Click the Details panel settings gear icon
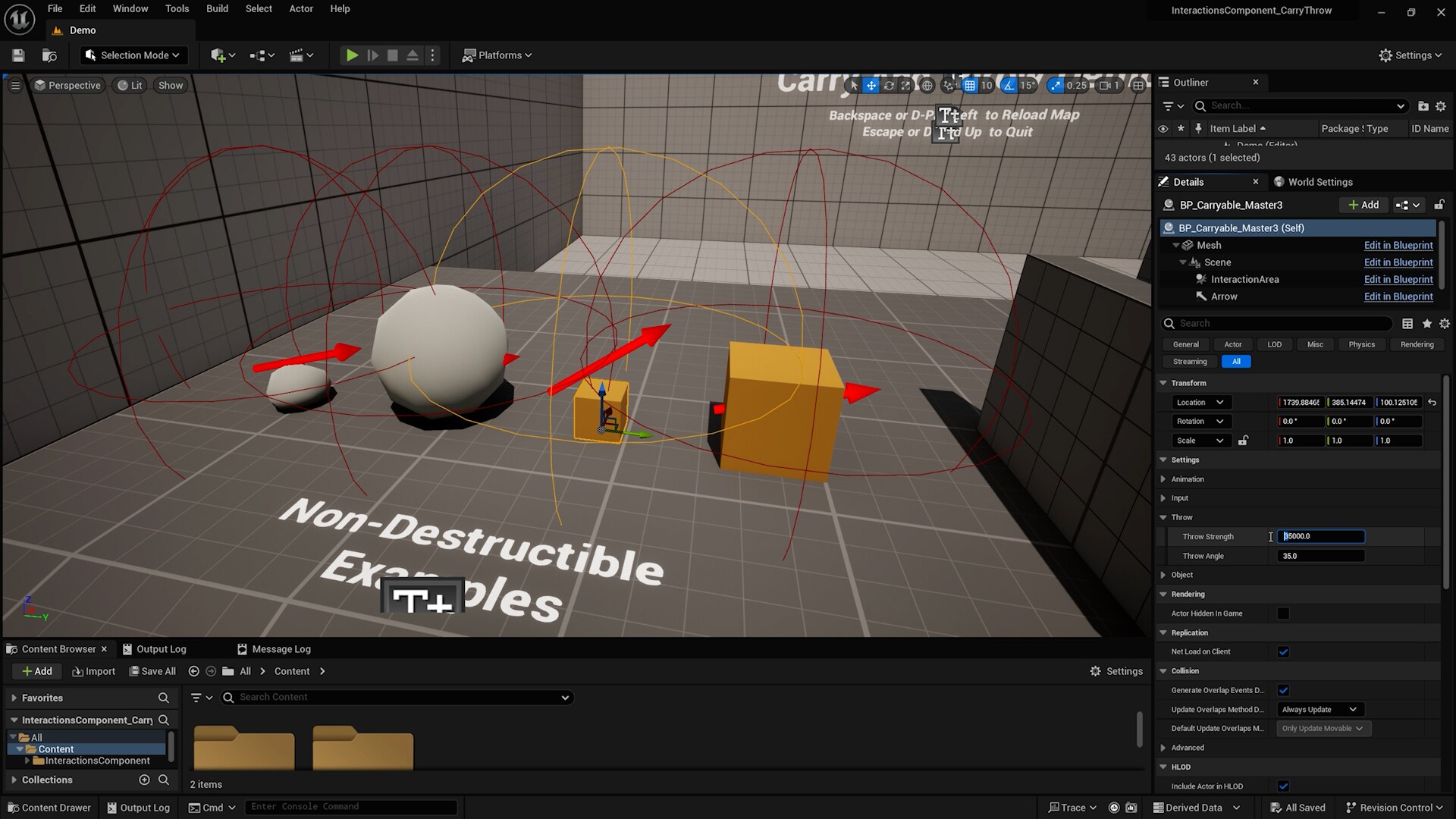This screenshot has width=1456, height=819. (x=1445, y=324)
